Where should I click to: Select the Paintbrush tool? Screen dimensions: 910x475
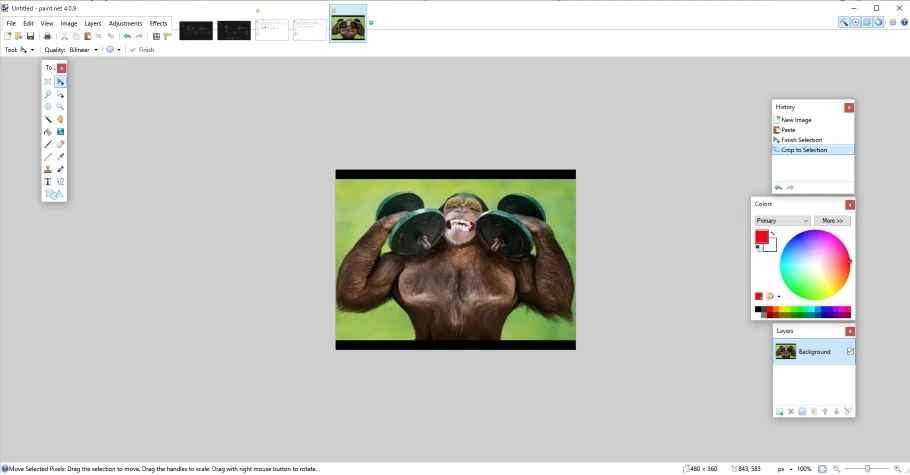tap(48, 144)
